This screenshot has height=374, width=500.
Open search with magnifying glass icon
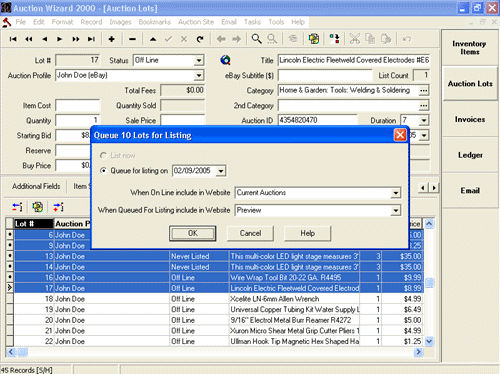(256, 39)
